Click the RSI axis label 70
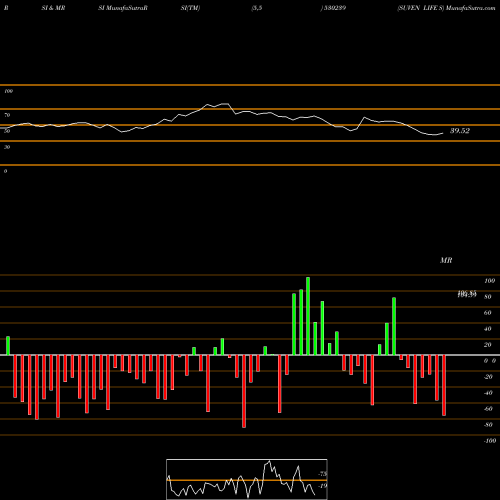Screen dimensions: 500x500 pos(7,115)
